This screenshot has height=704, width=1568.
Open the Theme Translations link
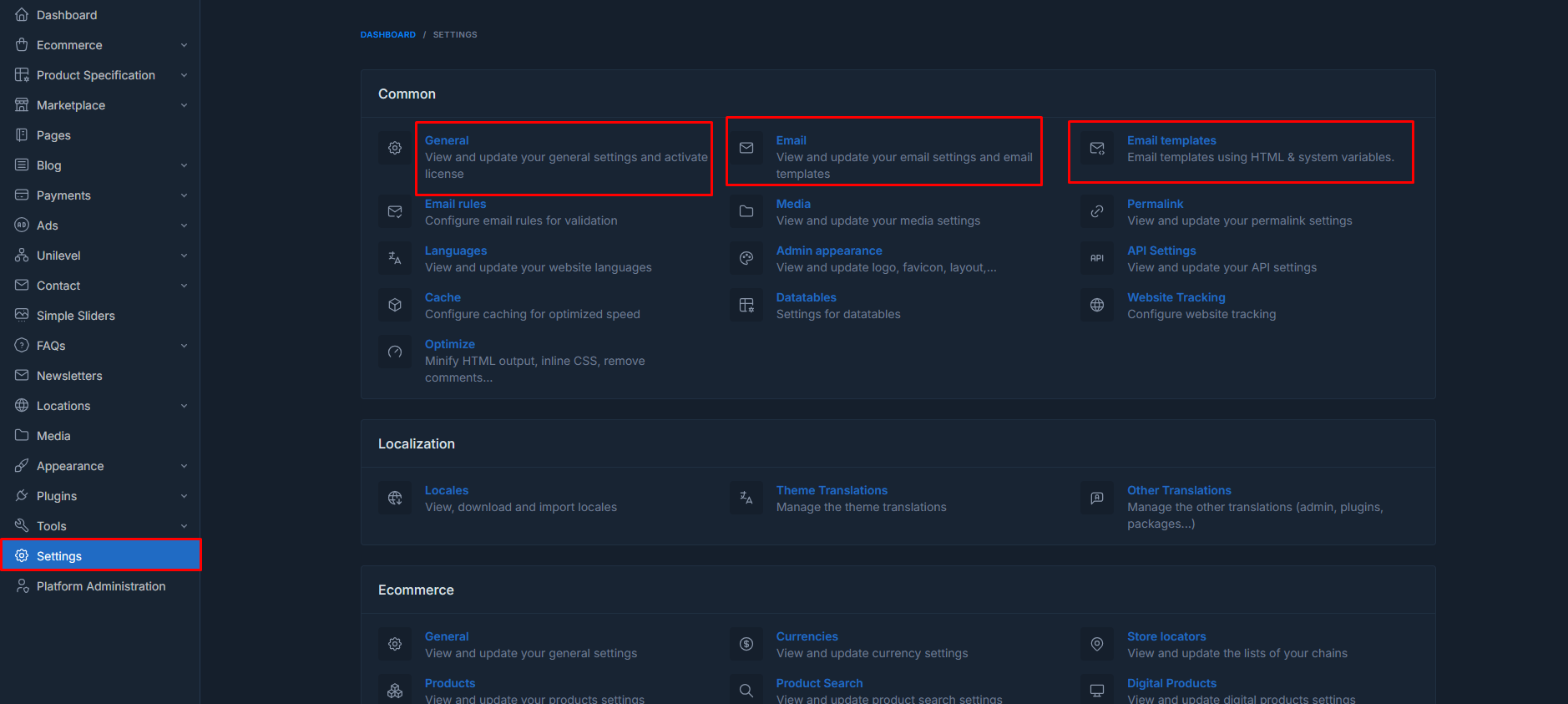(x=832, y=490)
